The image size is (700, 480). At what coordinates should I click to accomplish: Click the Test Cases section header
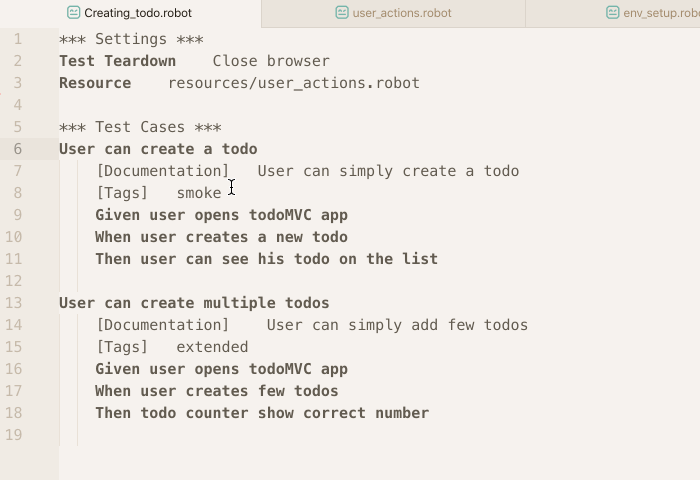click(140, 127)
